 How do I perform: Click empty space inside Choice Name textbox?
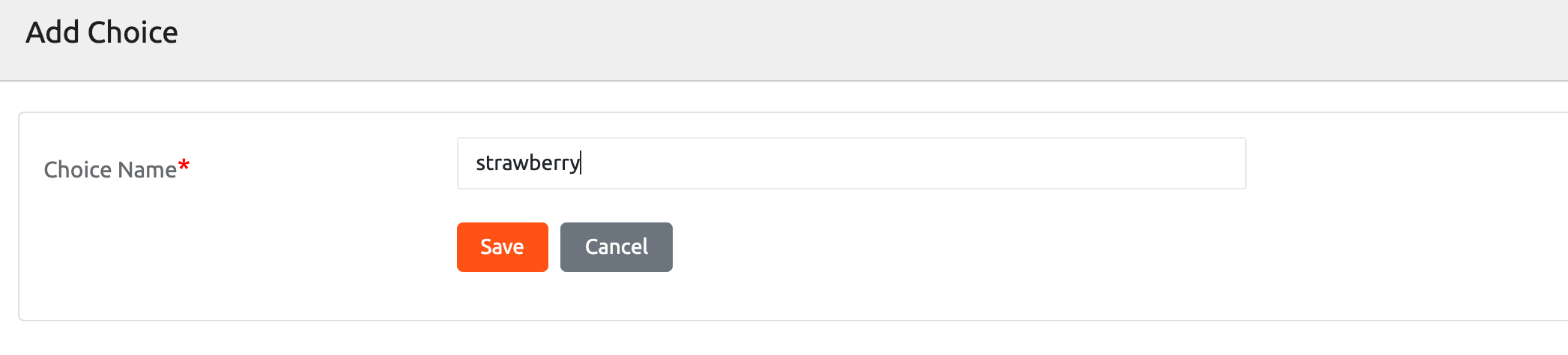click(x=899, y=163)
